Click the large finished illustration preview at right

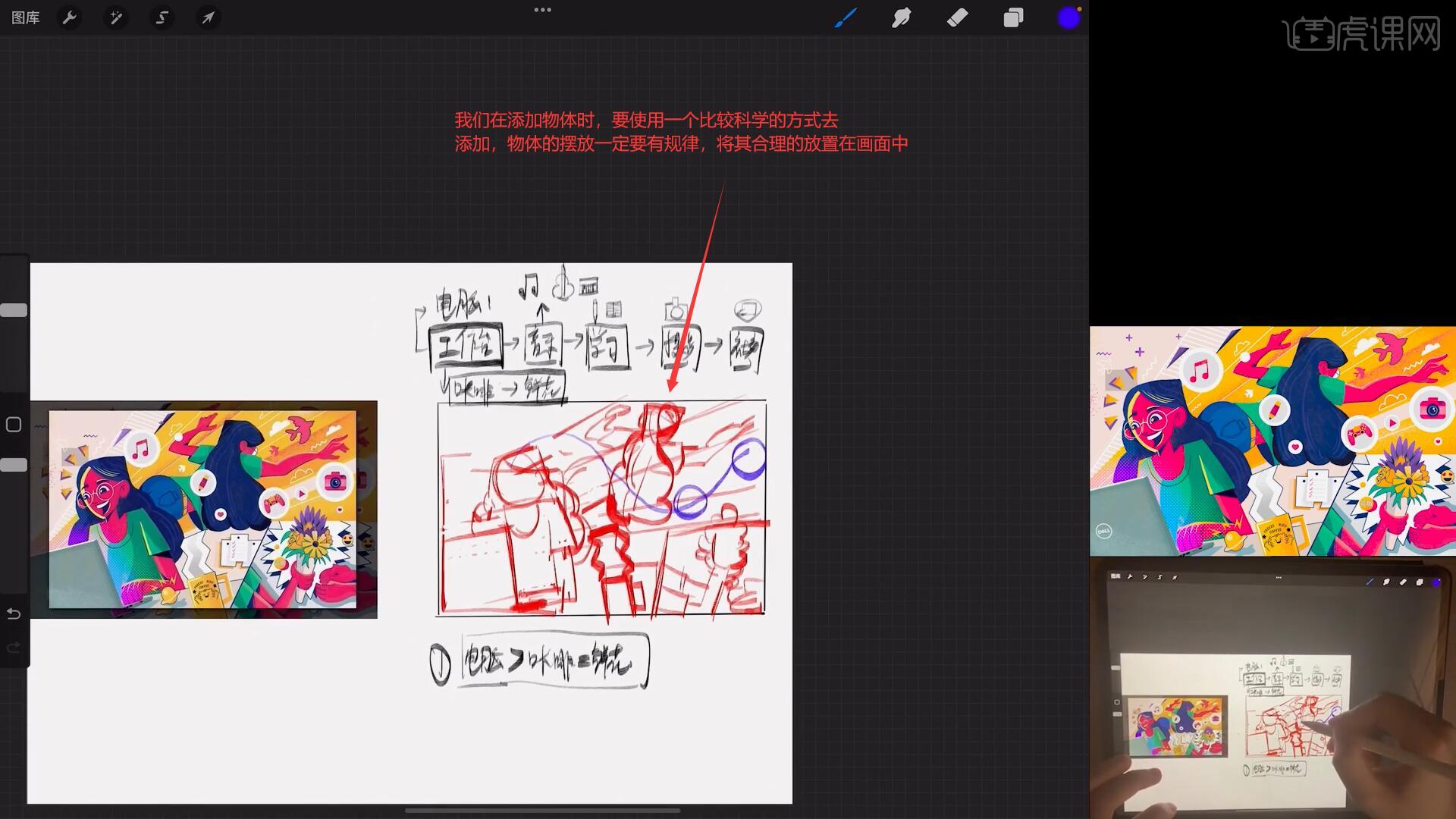pos(1272,441)
